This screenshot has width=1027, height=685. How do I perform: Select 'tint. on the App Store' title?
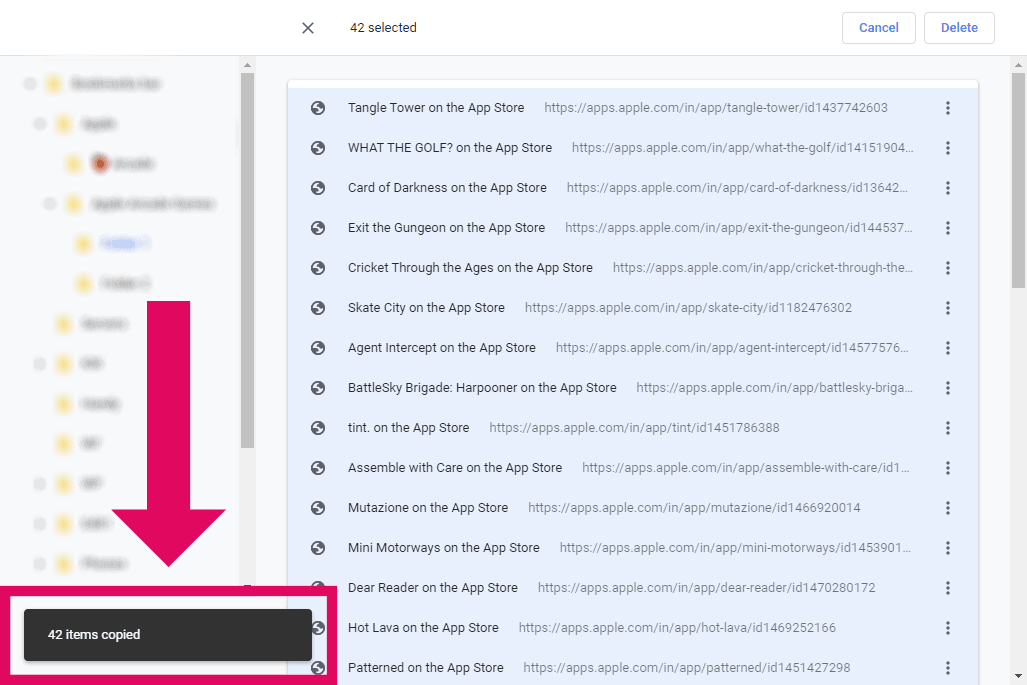tap(409, 428)
